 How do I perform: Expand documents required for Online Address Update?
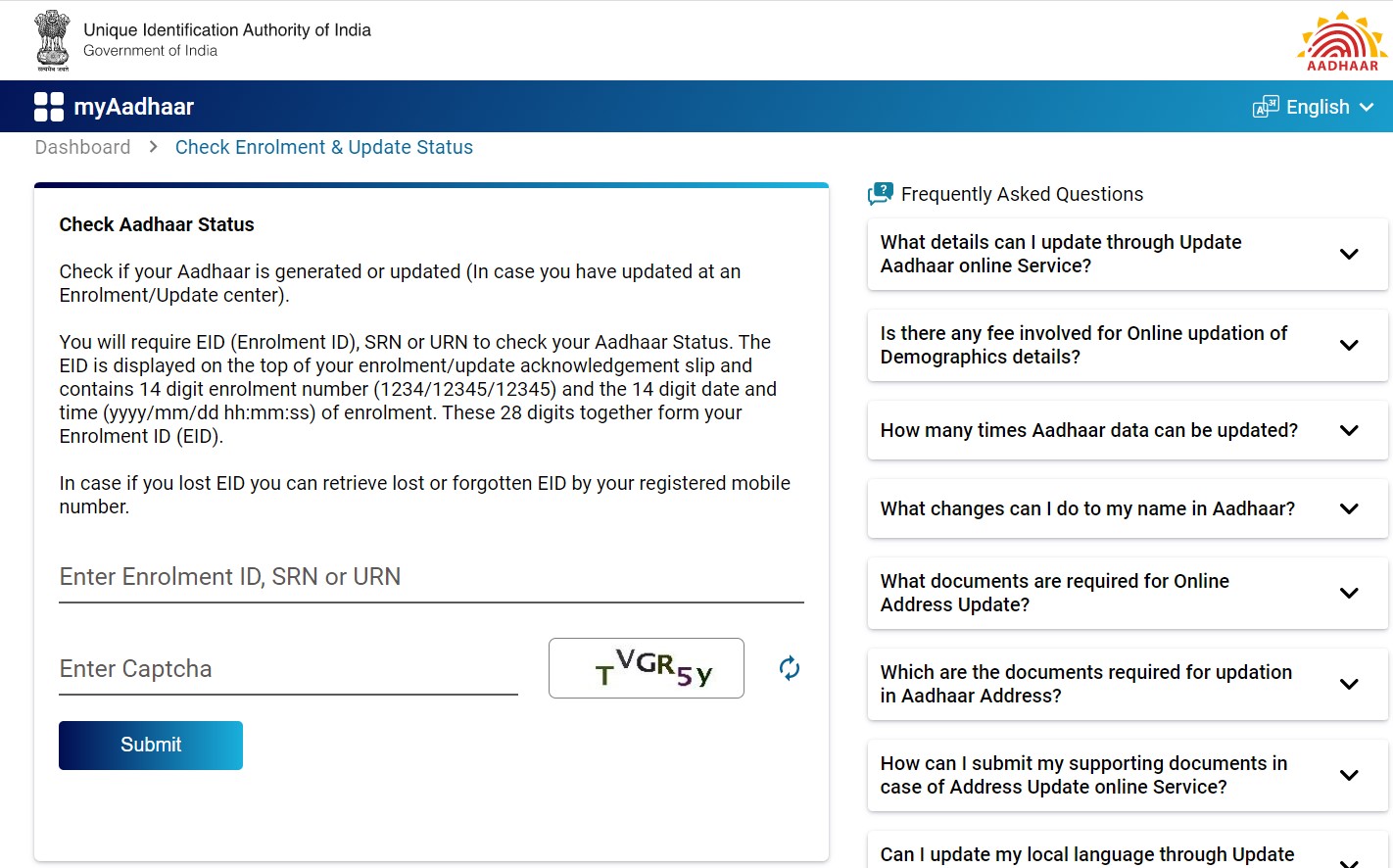[1348, 593]
